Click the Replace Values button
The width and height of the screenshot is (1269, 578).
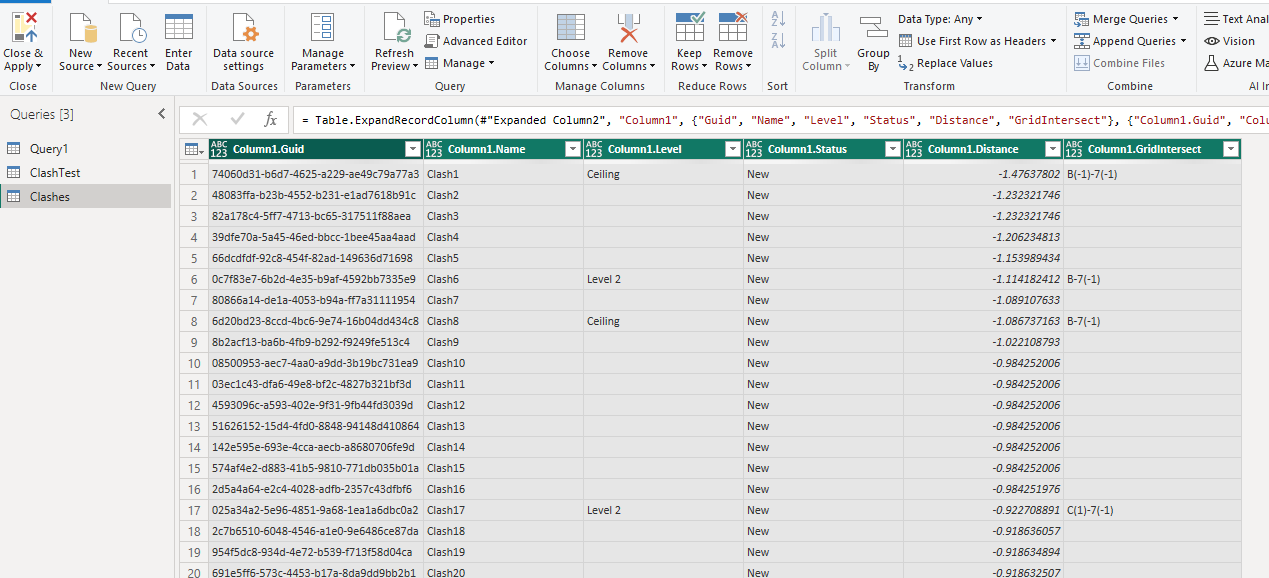(945, 63)
